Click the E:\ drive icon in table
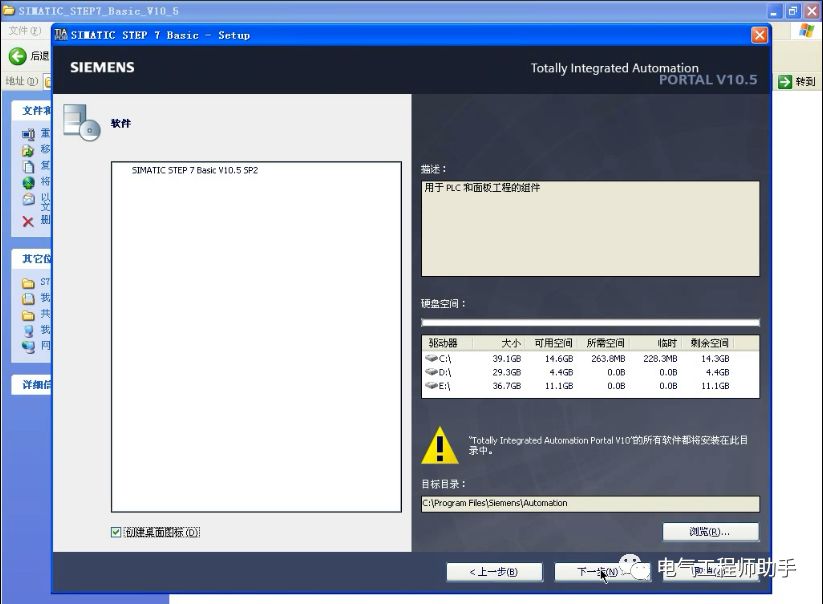This screenshot has width=823, height=604. click(431, 385)
